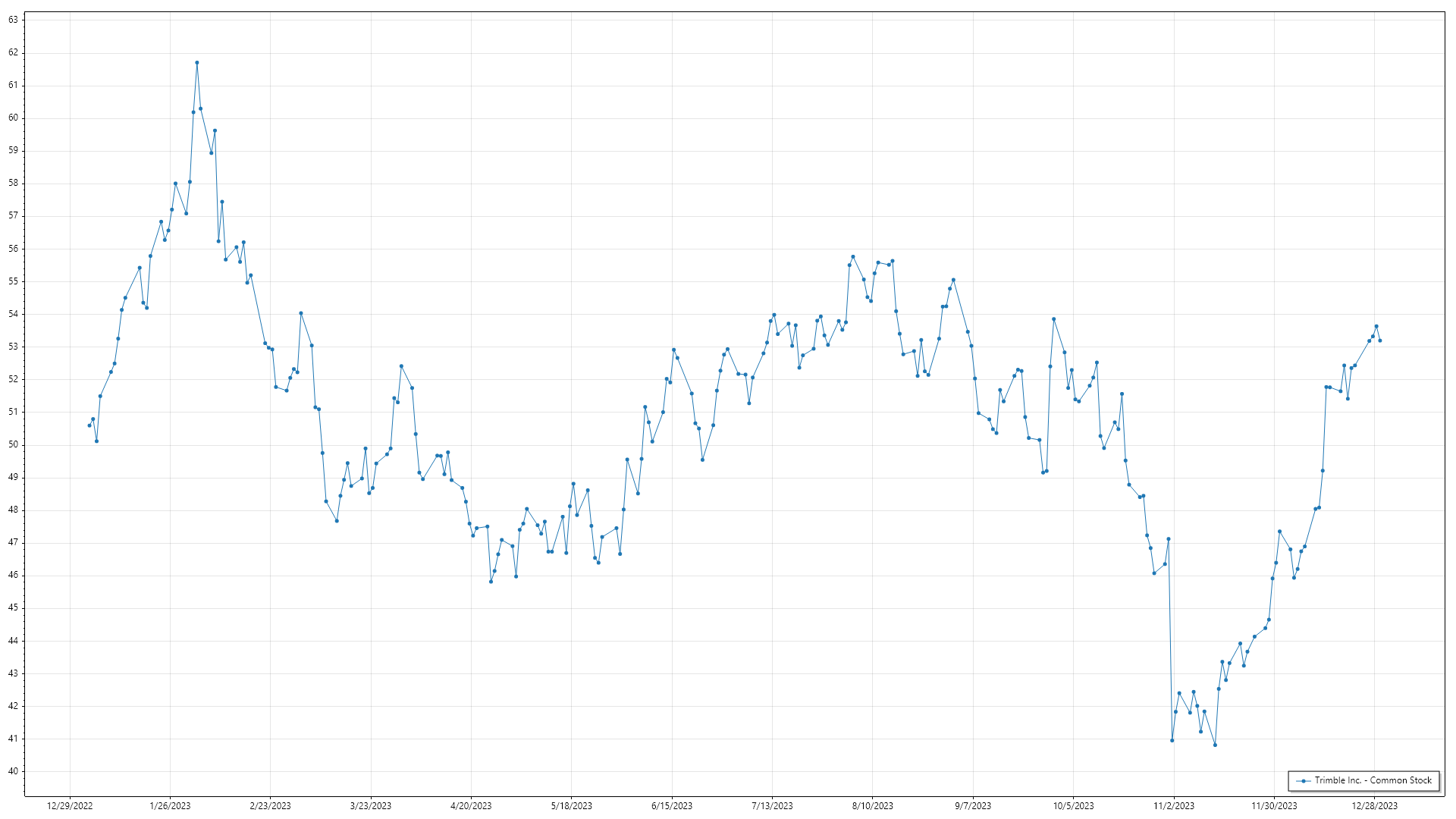Click the 9/7/2023 date on the axis

click(973, 805)
